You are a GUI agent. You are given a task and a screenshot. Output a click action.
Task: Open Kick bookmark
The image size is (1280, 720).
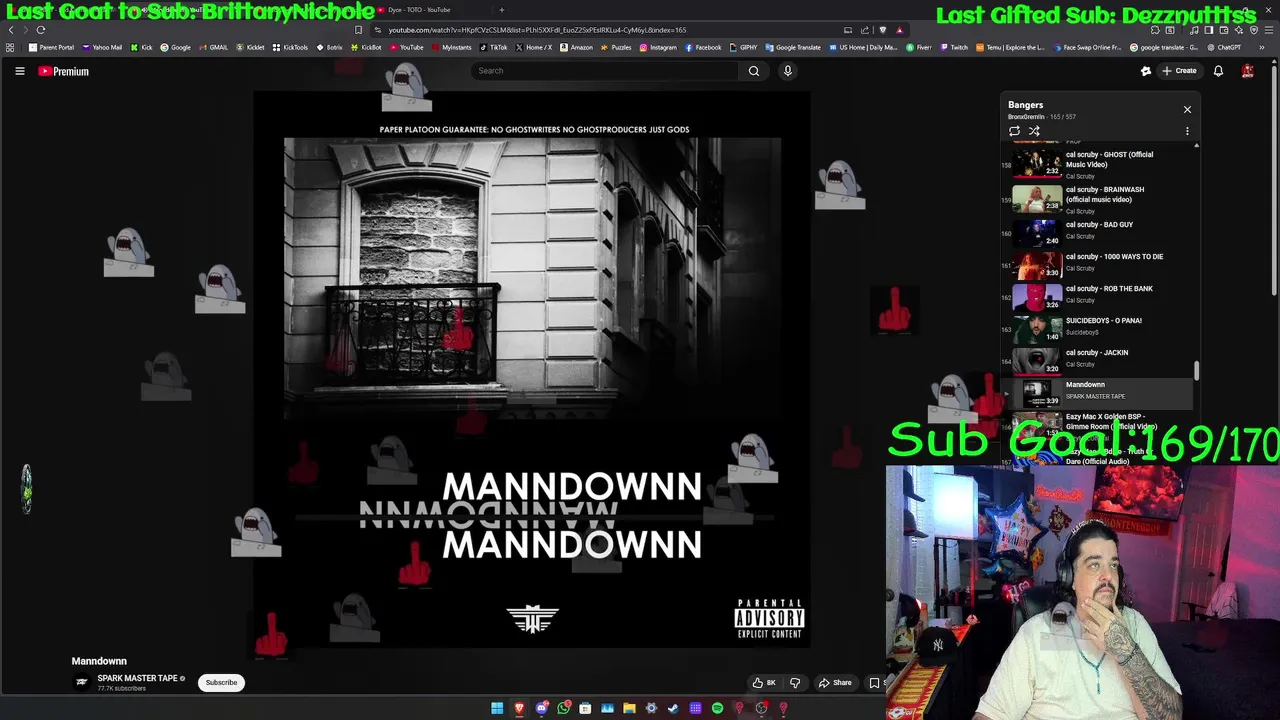(x=142, y=47)
